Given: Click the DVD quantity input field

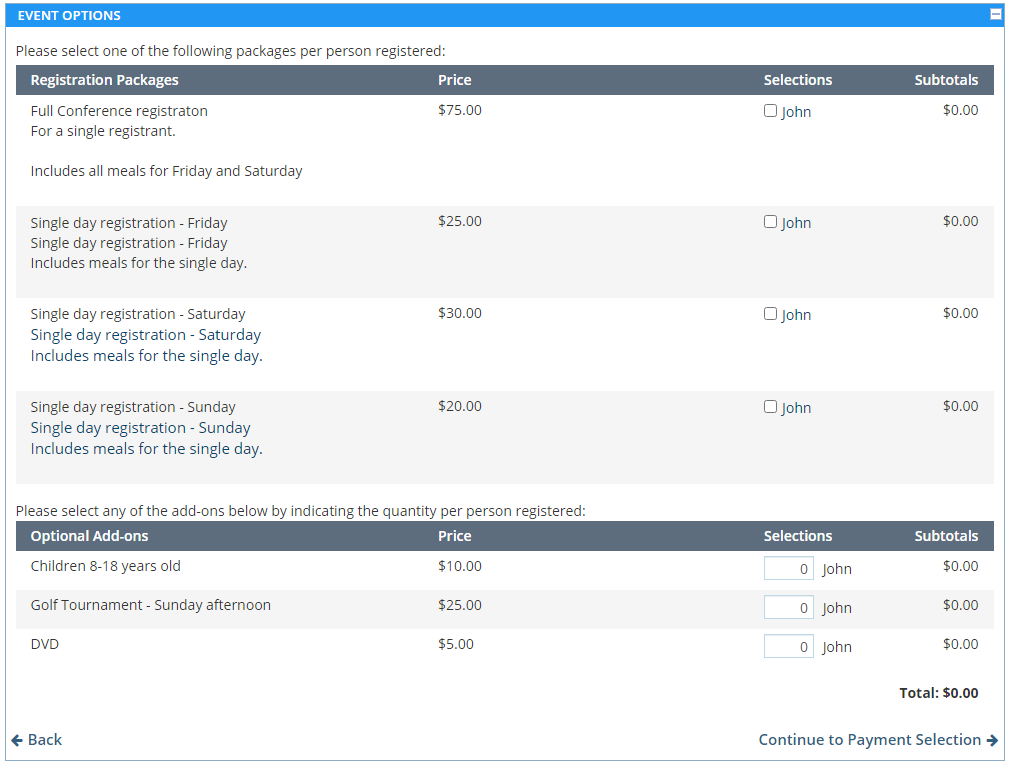Looking at the screenshot, I should pyautogui.click(x=788, y=646).
